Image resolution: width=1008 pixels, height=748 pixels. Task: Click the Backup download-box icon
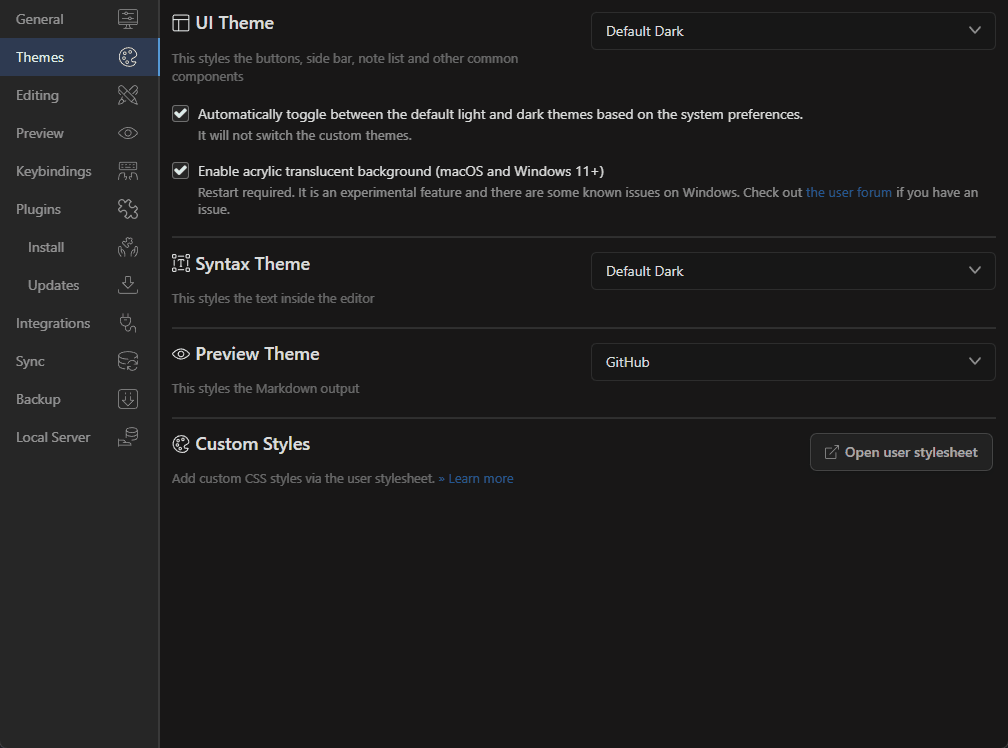pyautogui.click(x=128, y=399)
